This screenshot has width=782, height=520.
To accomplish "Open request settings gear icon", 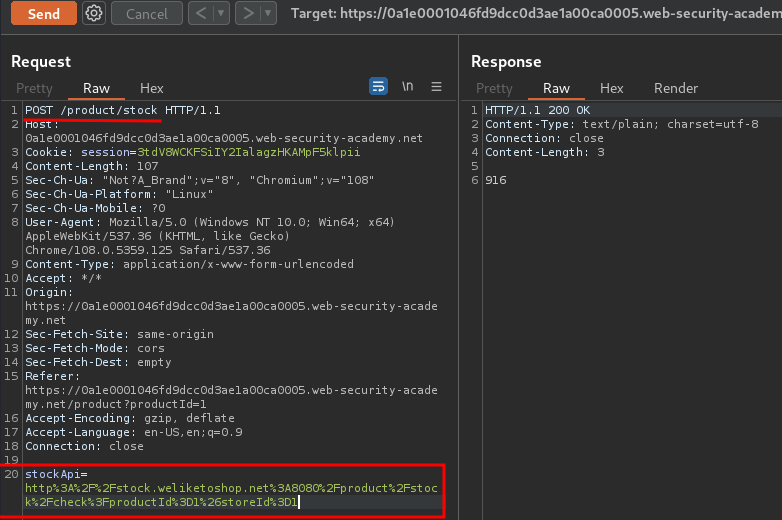I will [94, 13].
